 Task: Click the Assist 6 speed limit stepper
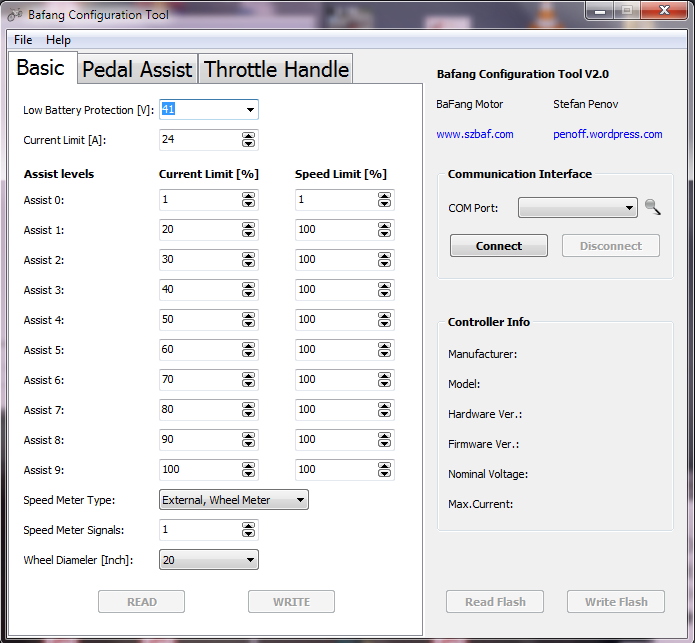pyautogui.click(x=384, y=380)
